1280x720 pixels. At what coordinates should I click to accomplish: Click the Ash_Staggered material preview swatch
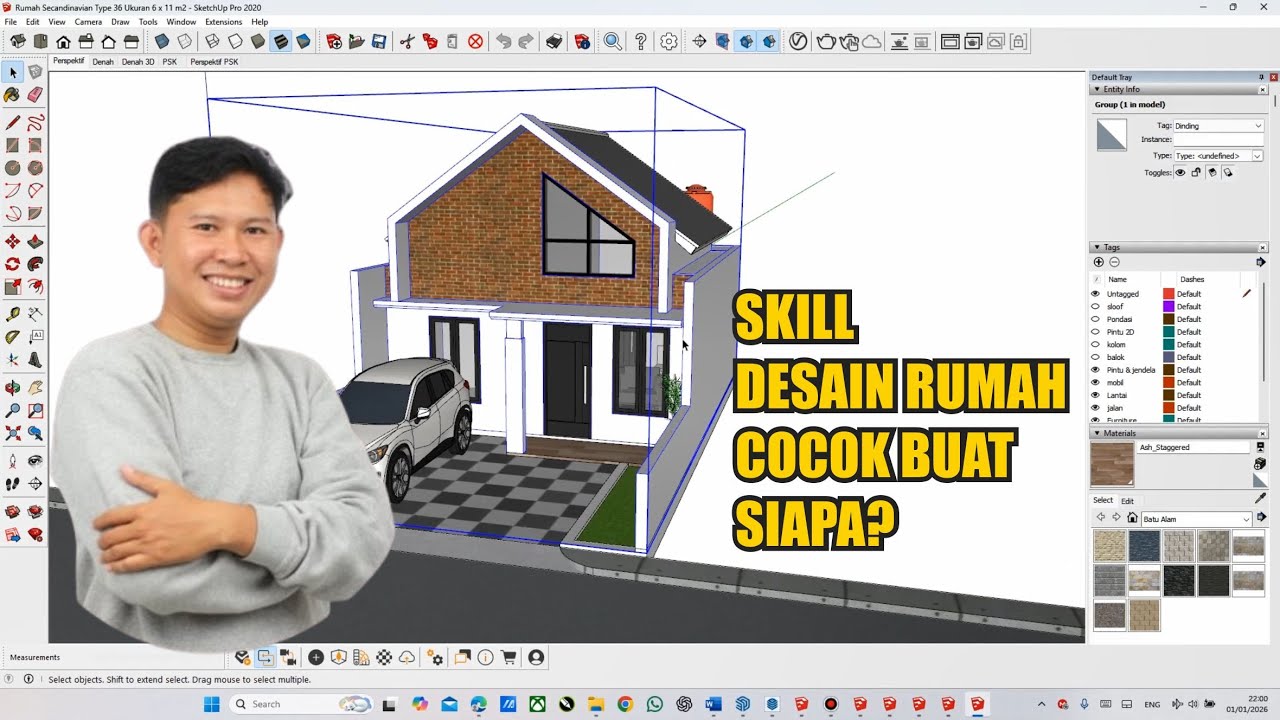1112,464
